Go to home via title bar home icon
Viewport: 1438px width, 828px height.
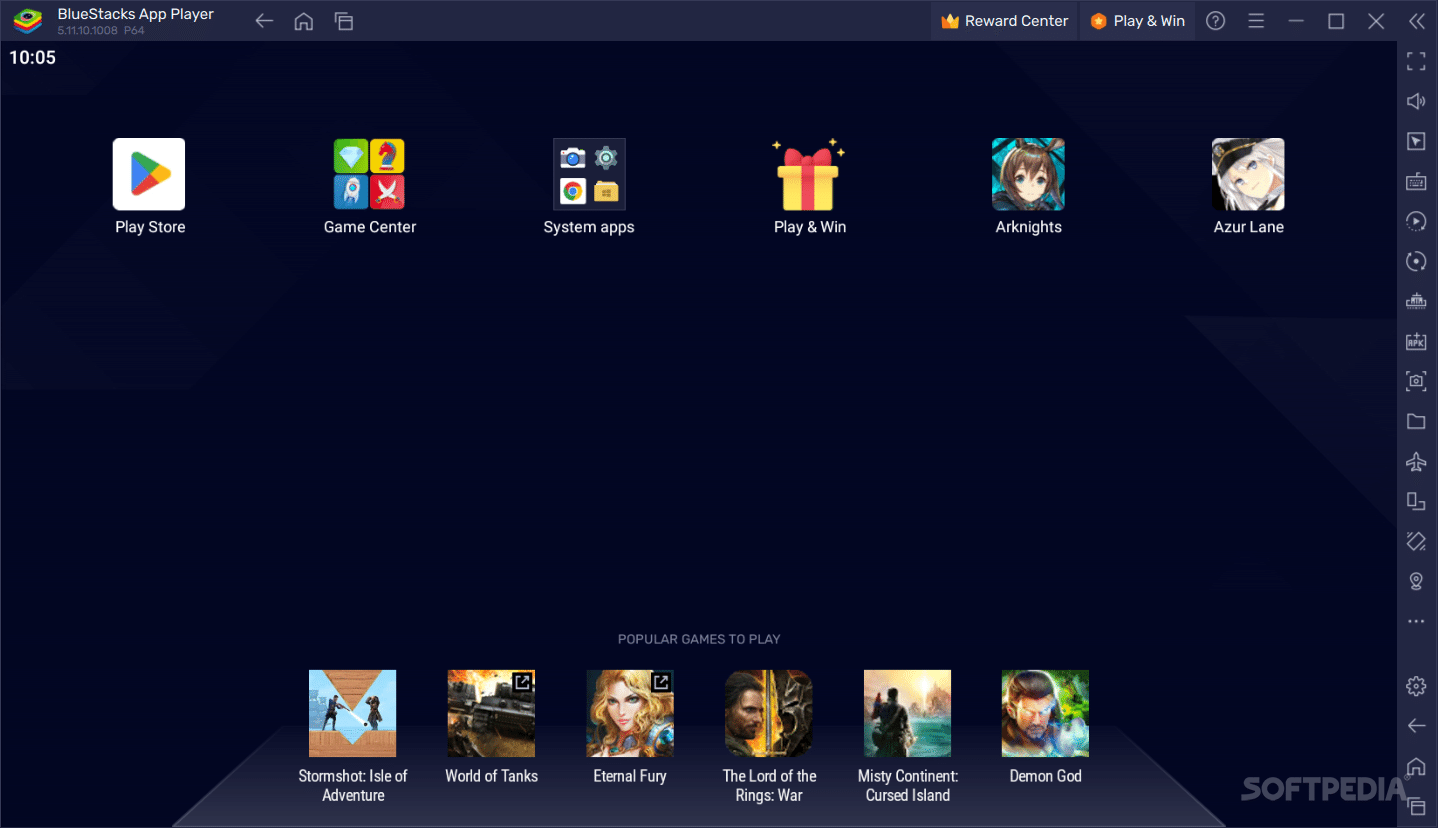(x=304, y=21)
